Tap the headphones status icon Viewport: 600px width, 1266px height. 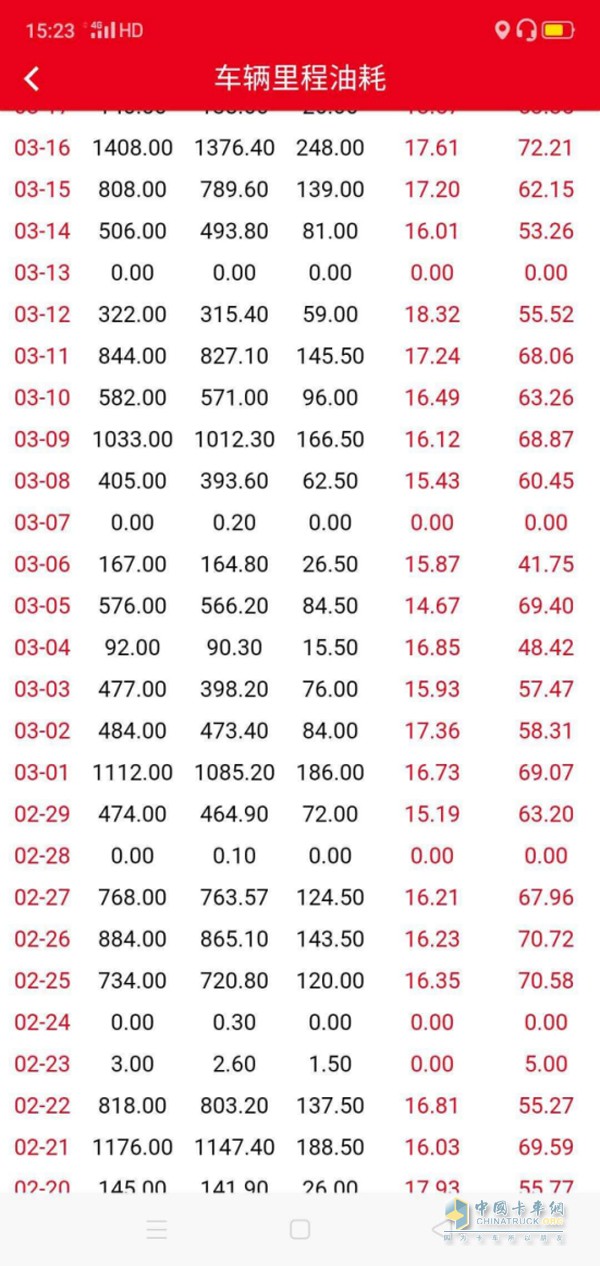[x=527, y=30]
